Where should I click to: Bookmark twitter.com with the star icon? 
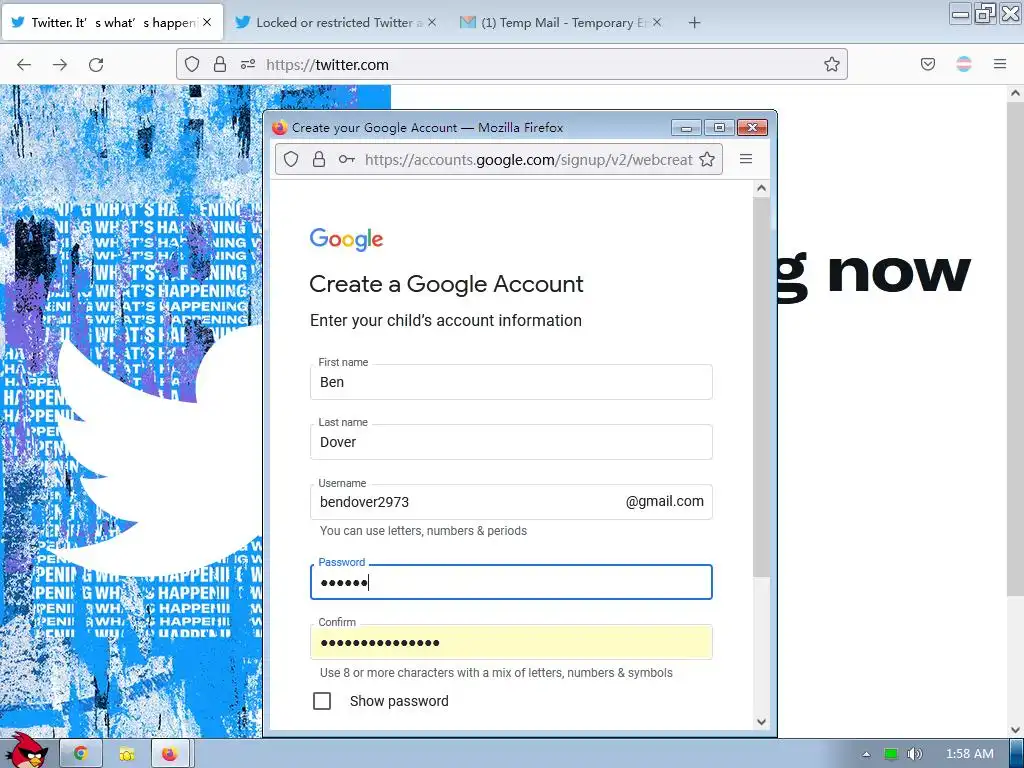click(831, 64)
